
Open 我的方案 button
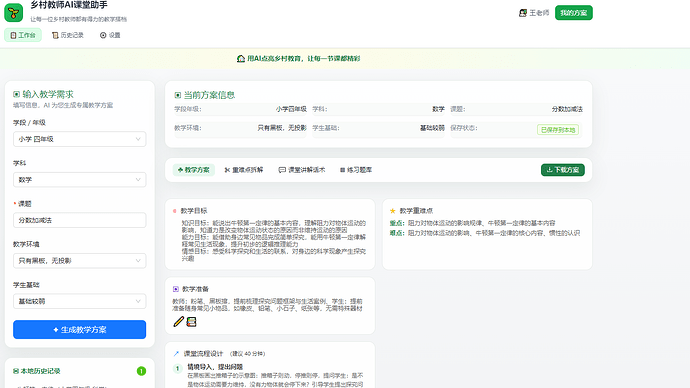pos(573,13)
